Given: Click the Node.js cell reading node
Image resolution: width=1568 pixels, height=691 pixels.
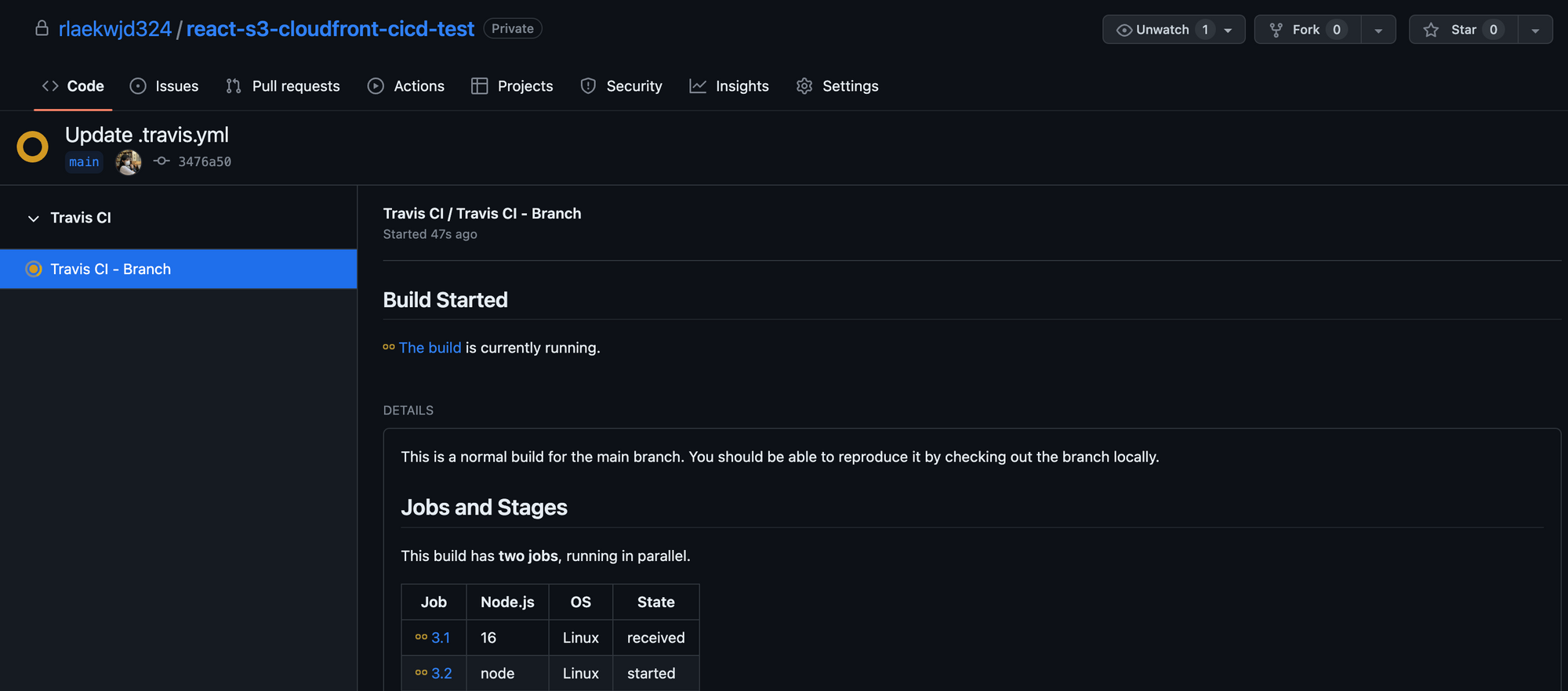Looking at the screenshot, I should [x=507, y=673].
